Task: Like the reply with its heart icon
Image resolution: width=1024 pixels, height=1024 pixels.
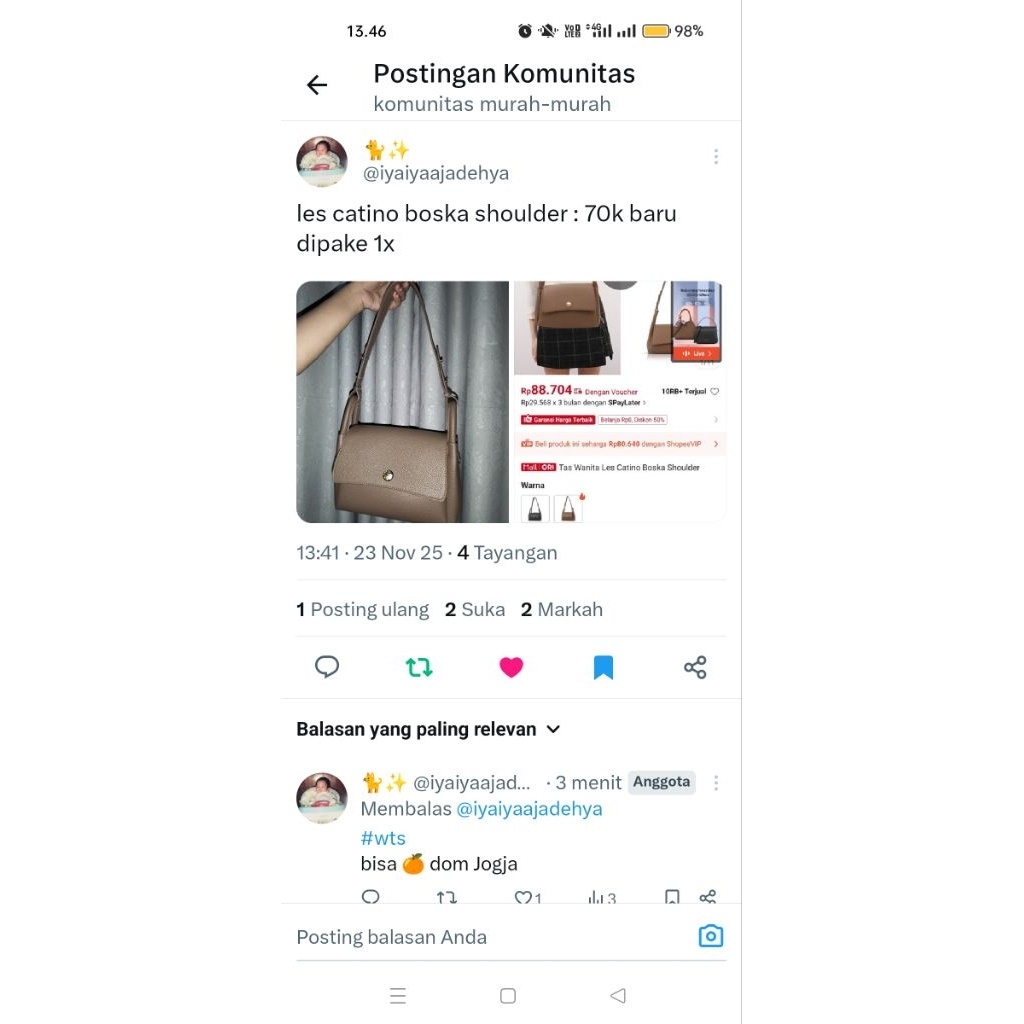Action: [523, 898]
